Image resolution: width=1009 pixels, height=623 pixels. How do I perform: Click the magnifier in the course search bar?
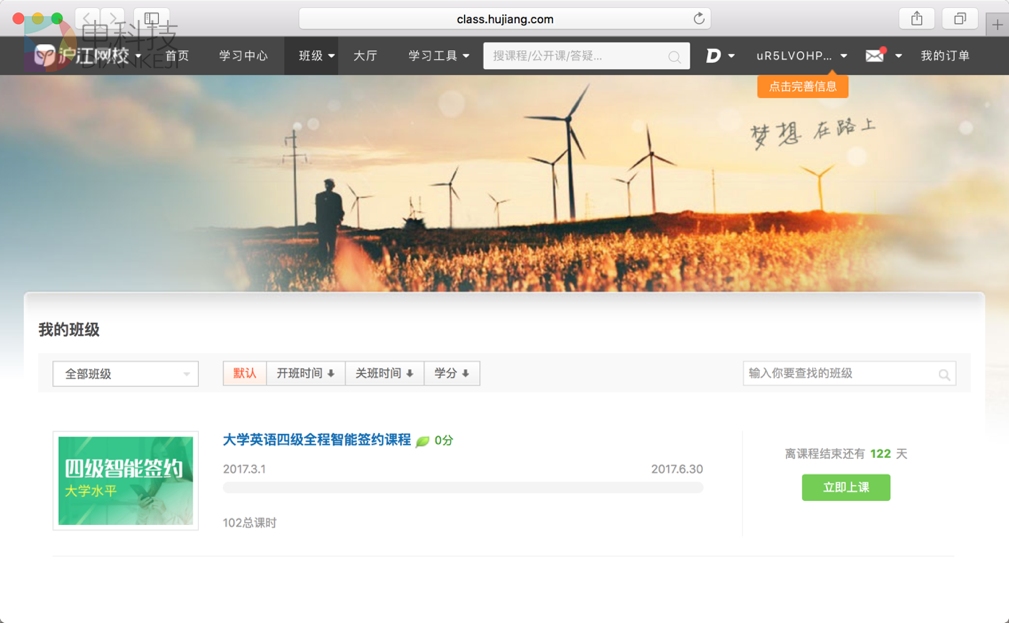coord(676,55)
